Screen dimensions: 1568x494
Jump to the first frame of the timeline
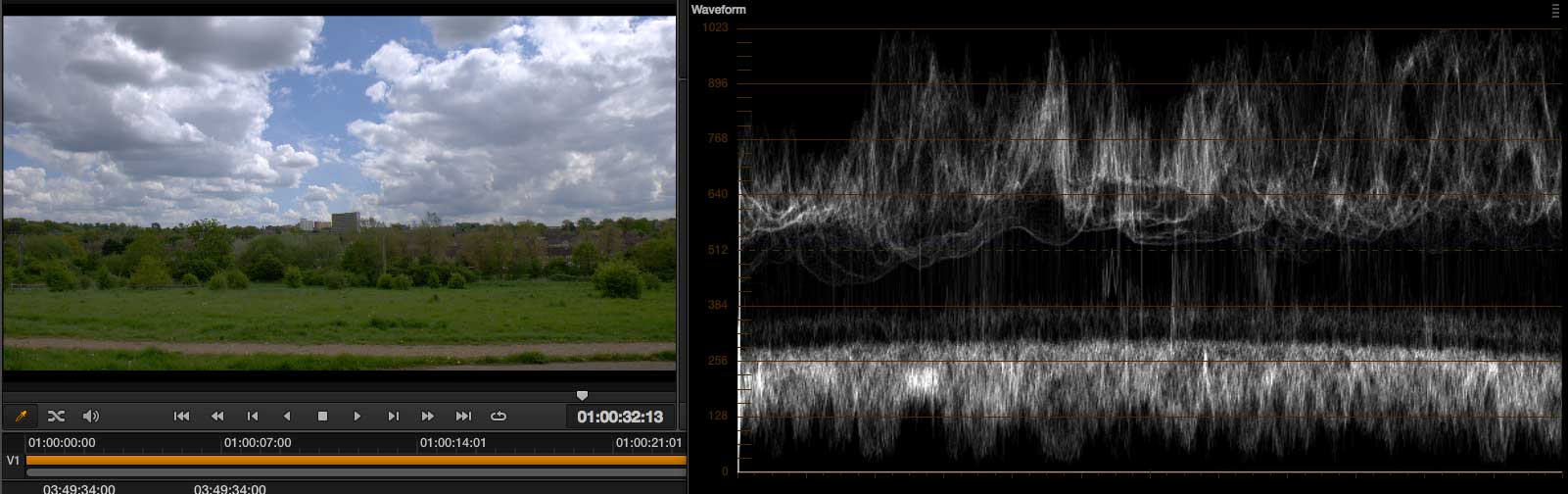coord(181,417)
